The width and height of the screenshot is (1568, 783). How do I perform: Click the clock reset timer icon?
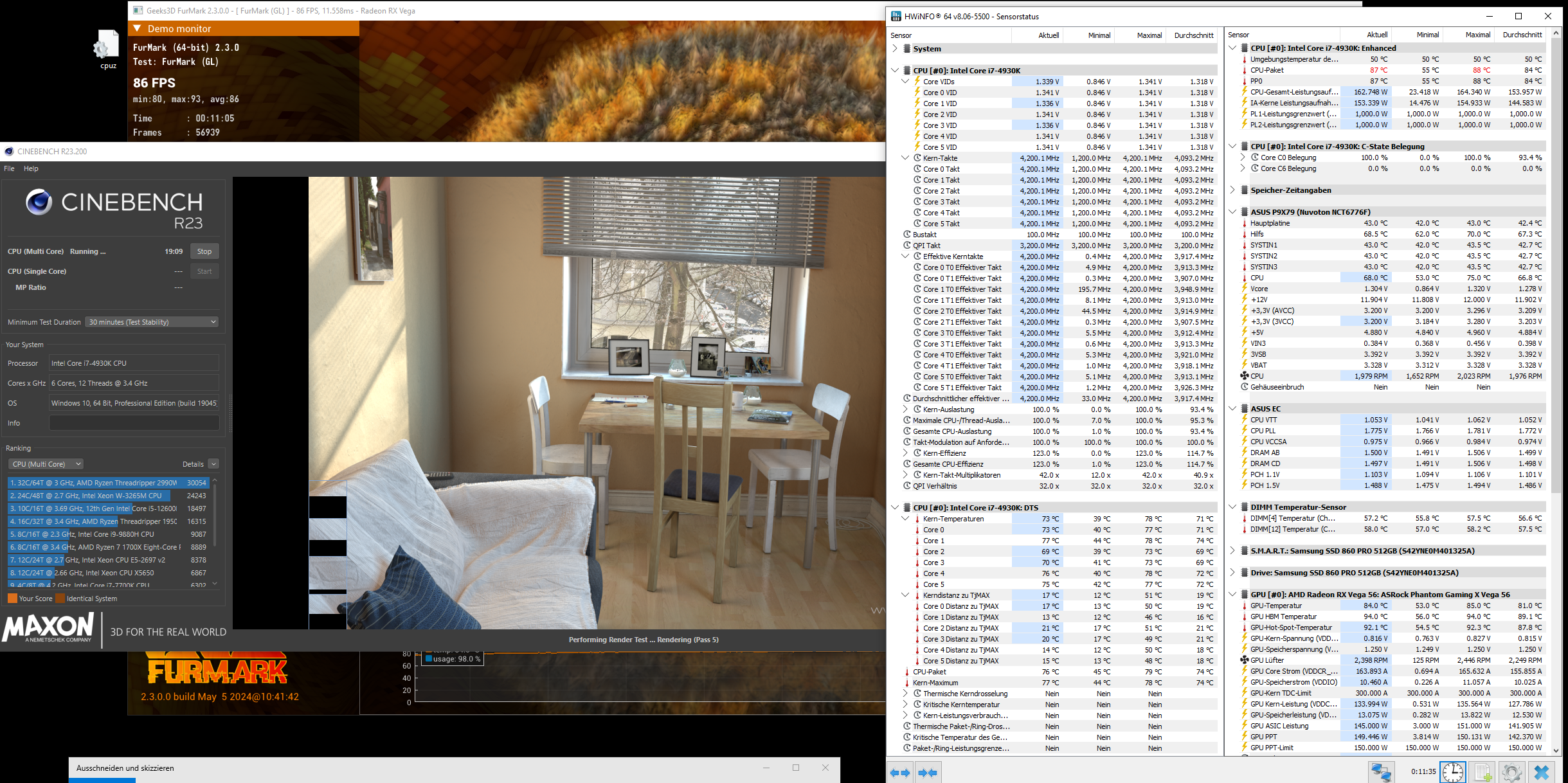(1452, 772)
